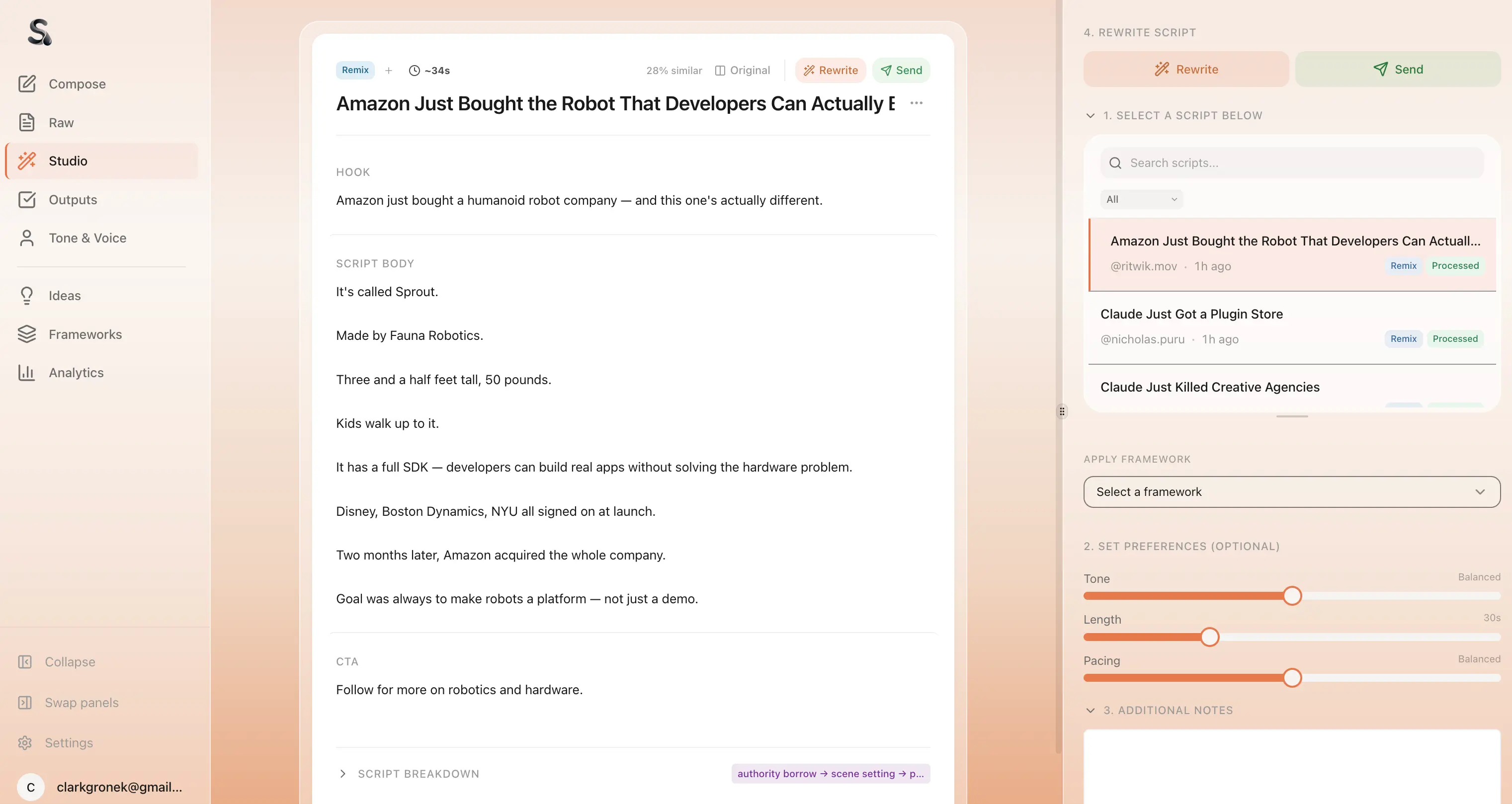Click the Remix tag on the script
Screen dimensions: 1512x804
click(x=355, y=70)
